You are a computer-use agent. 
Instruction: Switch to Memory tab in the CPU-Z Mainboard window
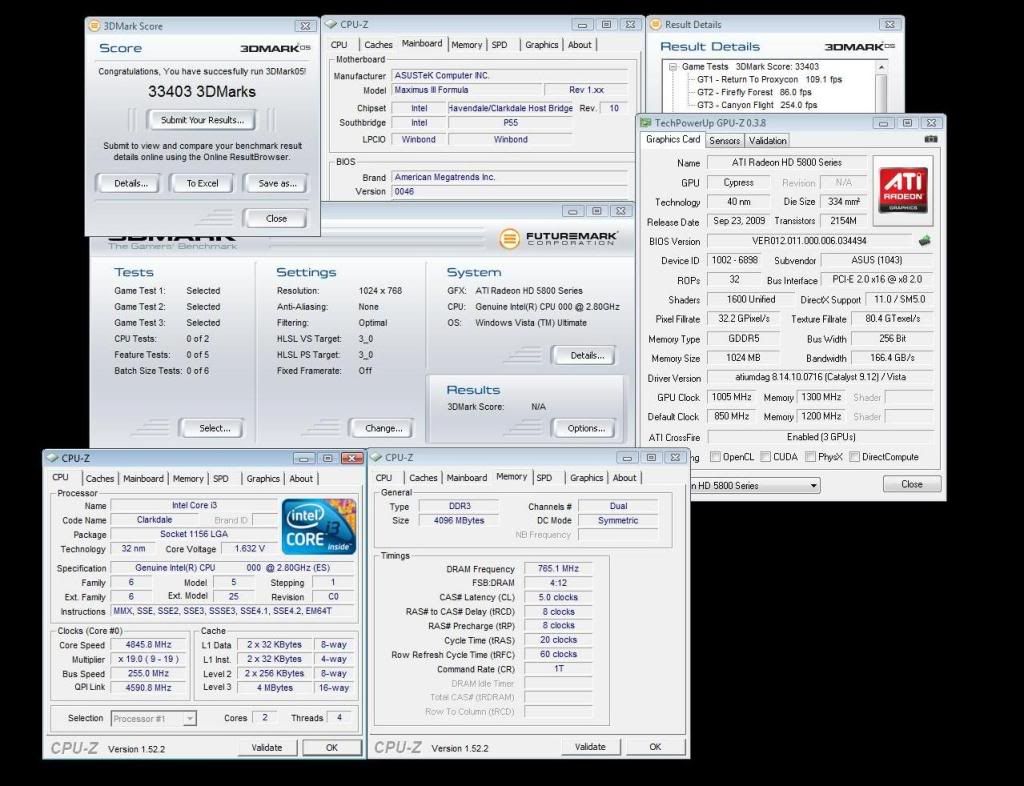466,44
